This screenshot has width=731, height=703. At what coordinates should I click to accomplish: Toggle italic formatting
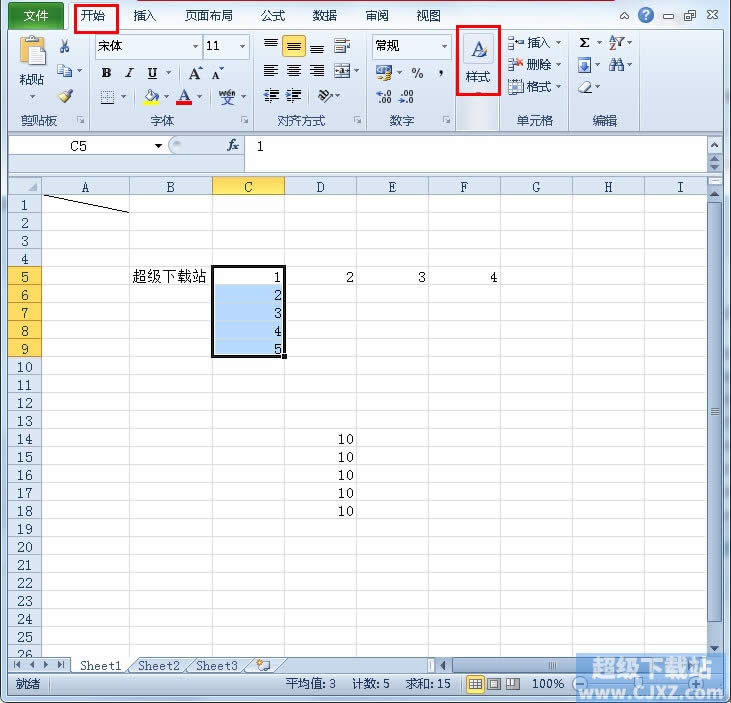coord(129,73)
